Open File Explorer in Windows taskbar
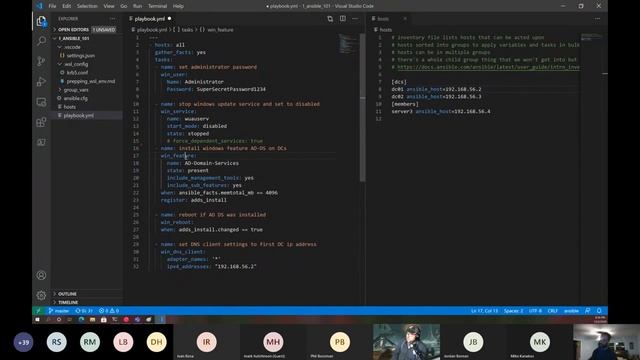The image size is (640, 360). (x=93, y=320)
